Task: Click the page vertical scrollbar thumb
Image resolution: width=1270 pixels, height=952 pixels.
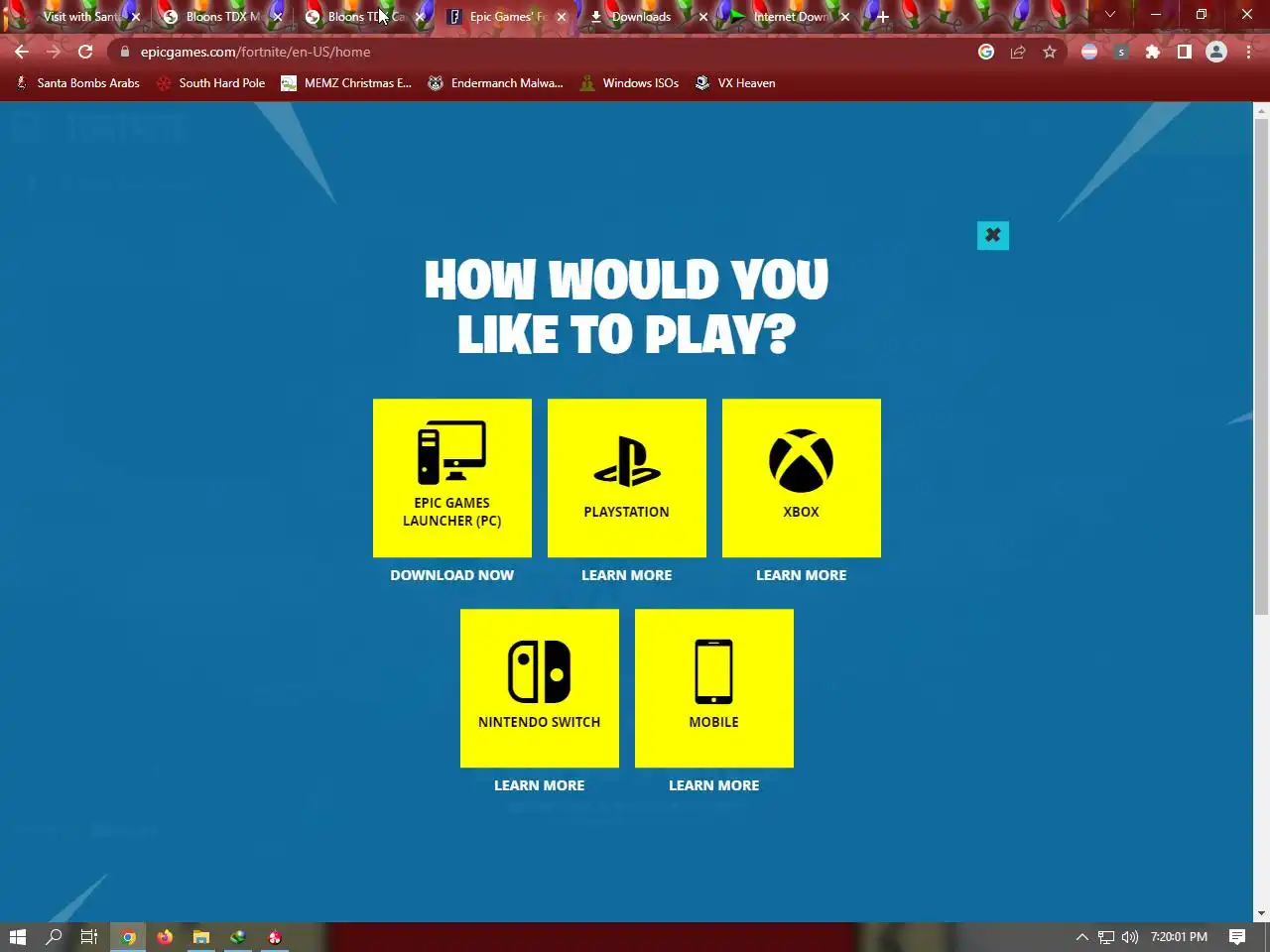Action: pos(1261,365)
